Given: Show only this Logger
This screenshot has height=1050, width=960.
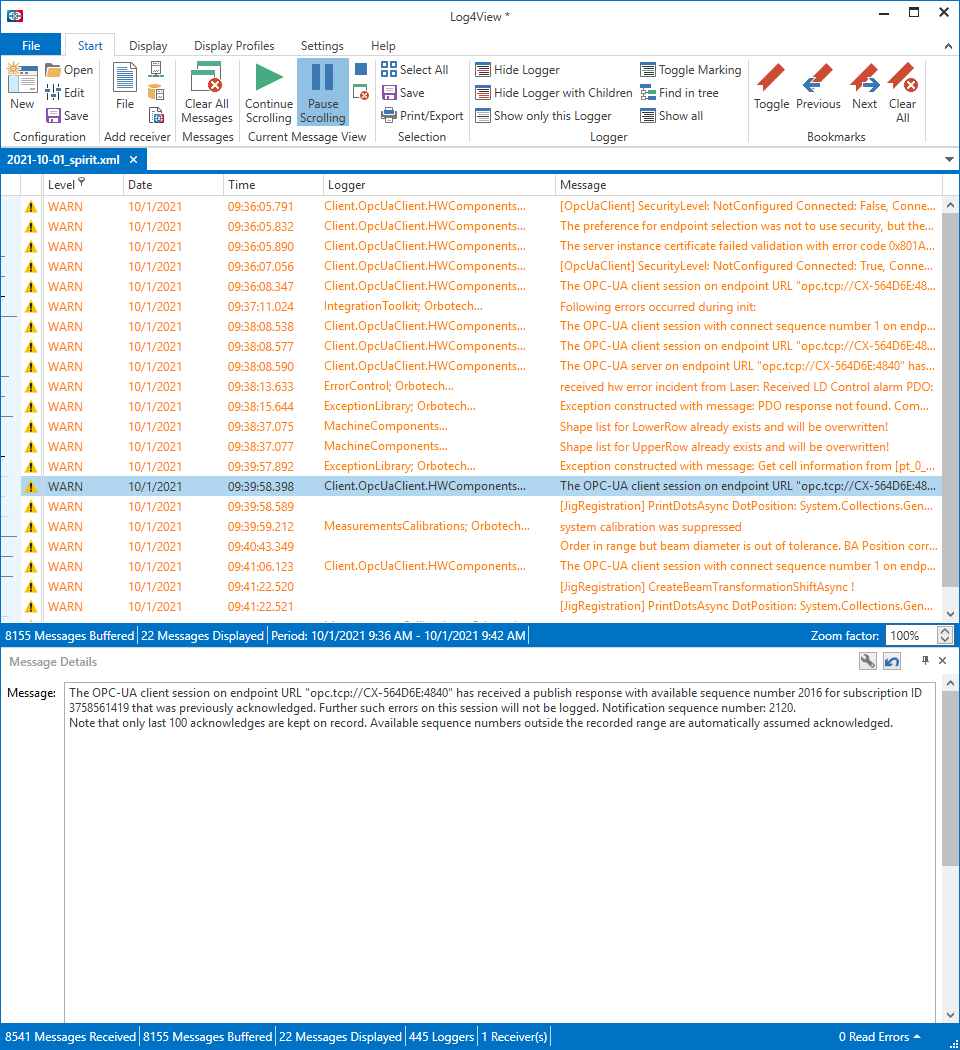Looking at the screenshot, I should coord(543,115).
